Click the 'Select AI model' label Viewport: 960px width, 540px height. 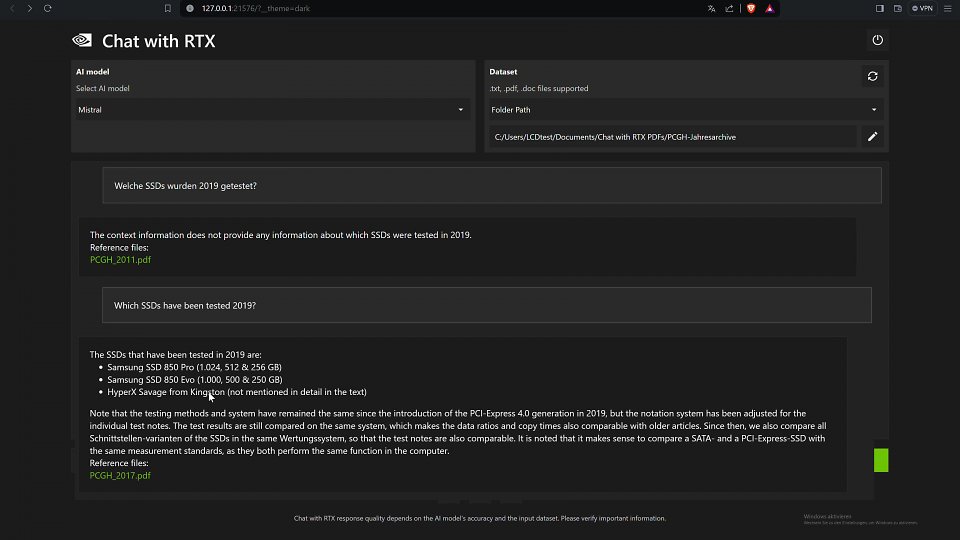(x=102, y=88)
